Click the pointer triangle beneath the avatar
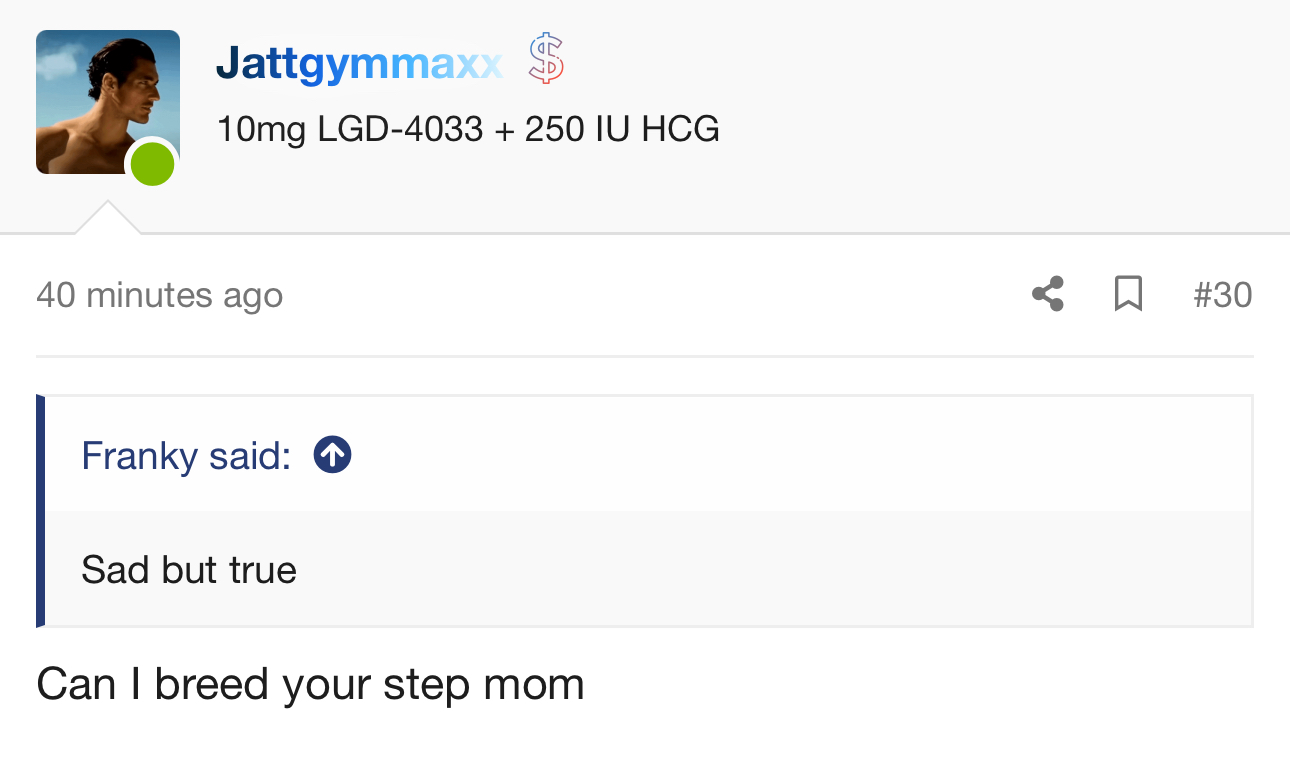 [x=107, y=217]
